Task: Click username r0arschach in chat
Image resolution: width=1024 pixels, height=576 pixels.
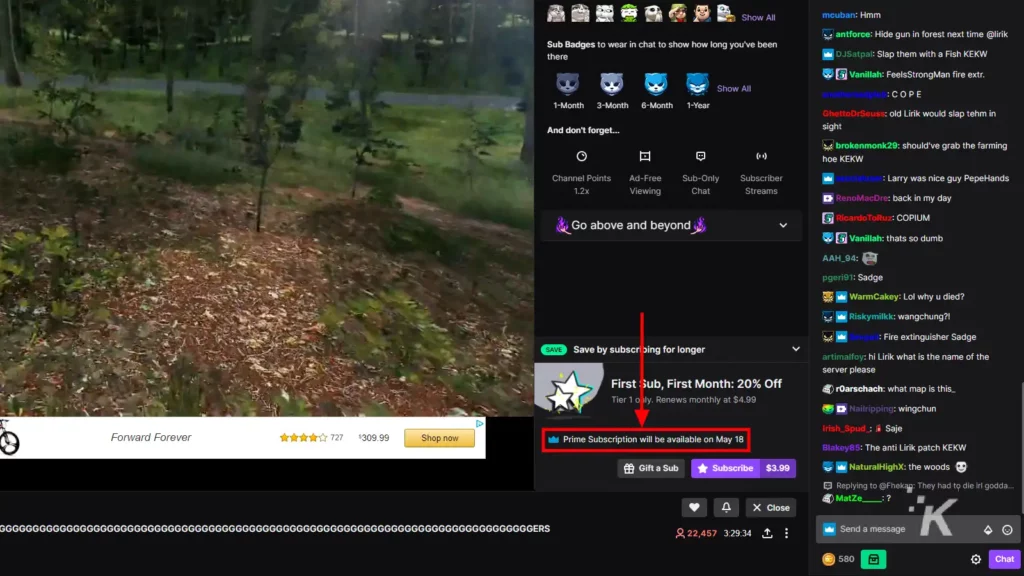Action: click(x=859, y=389)
